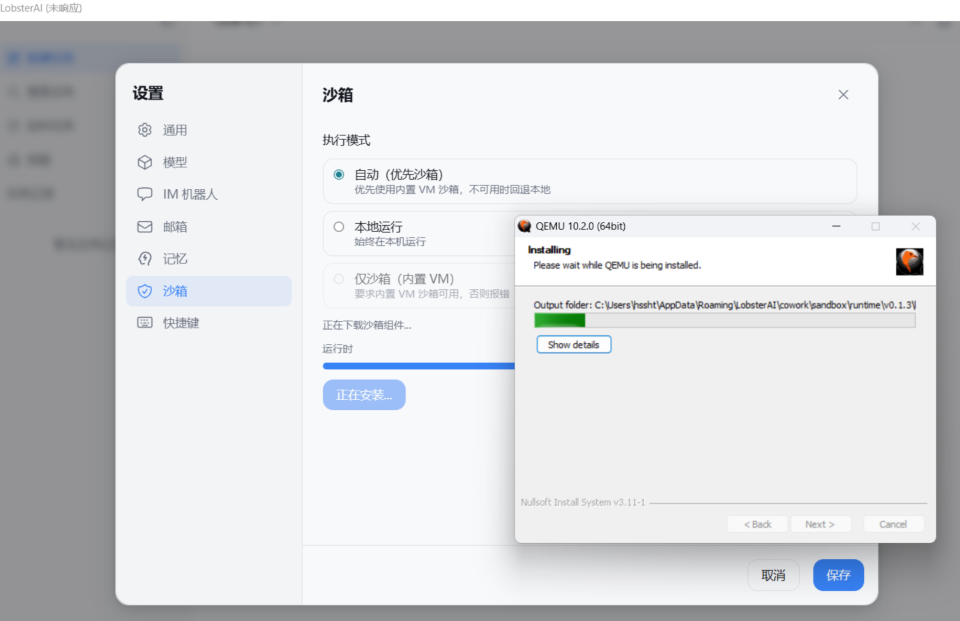Image resolution: width=960 pixels, height=621 pixels.
Task: Click the chat bubble icon beside IM 机器人
Action: [144, 194]
